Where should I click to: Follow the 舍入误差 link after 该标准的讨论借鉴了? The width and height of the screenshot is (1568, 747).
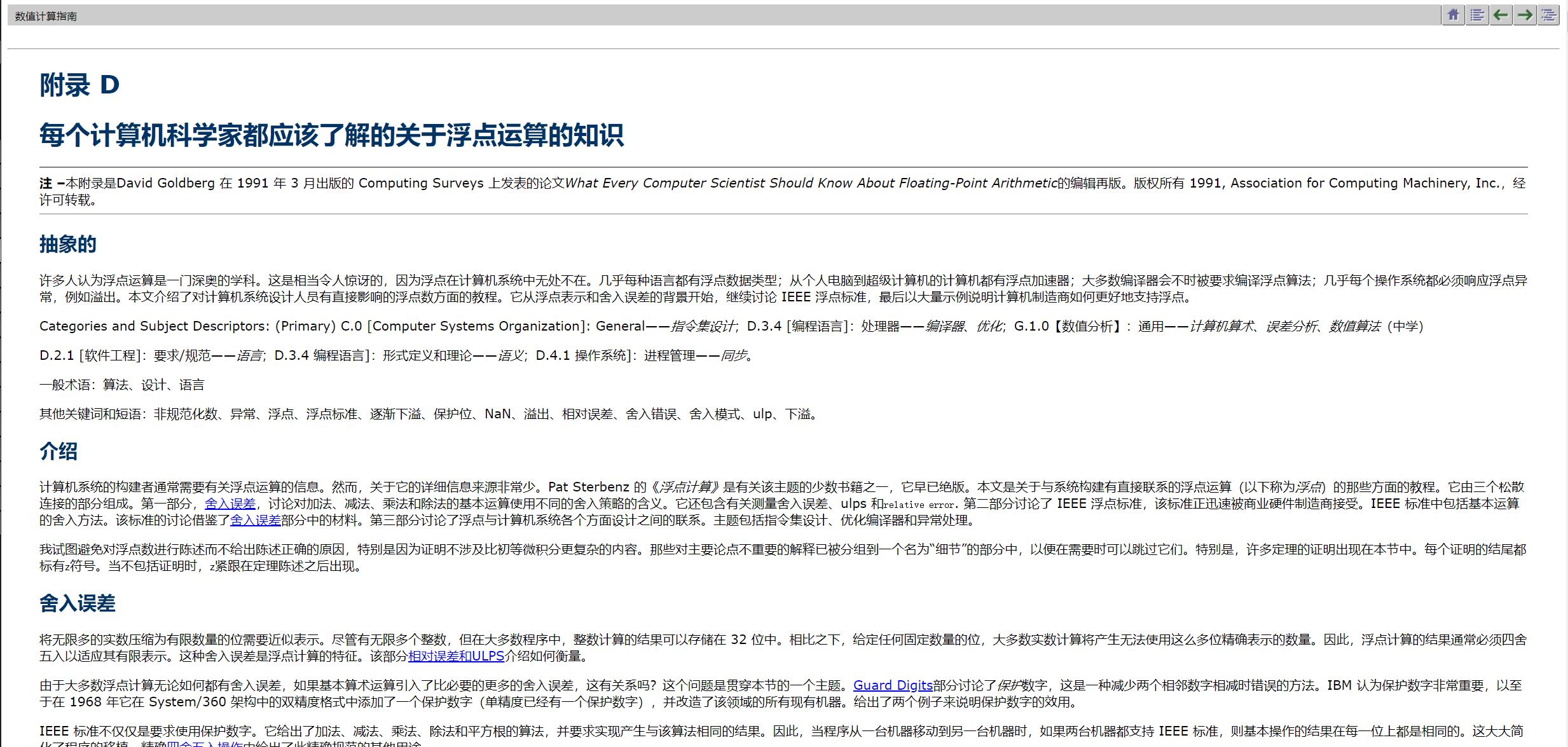click(x=255, y=520)
